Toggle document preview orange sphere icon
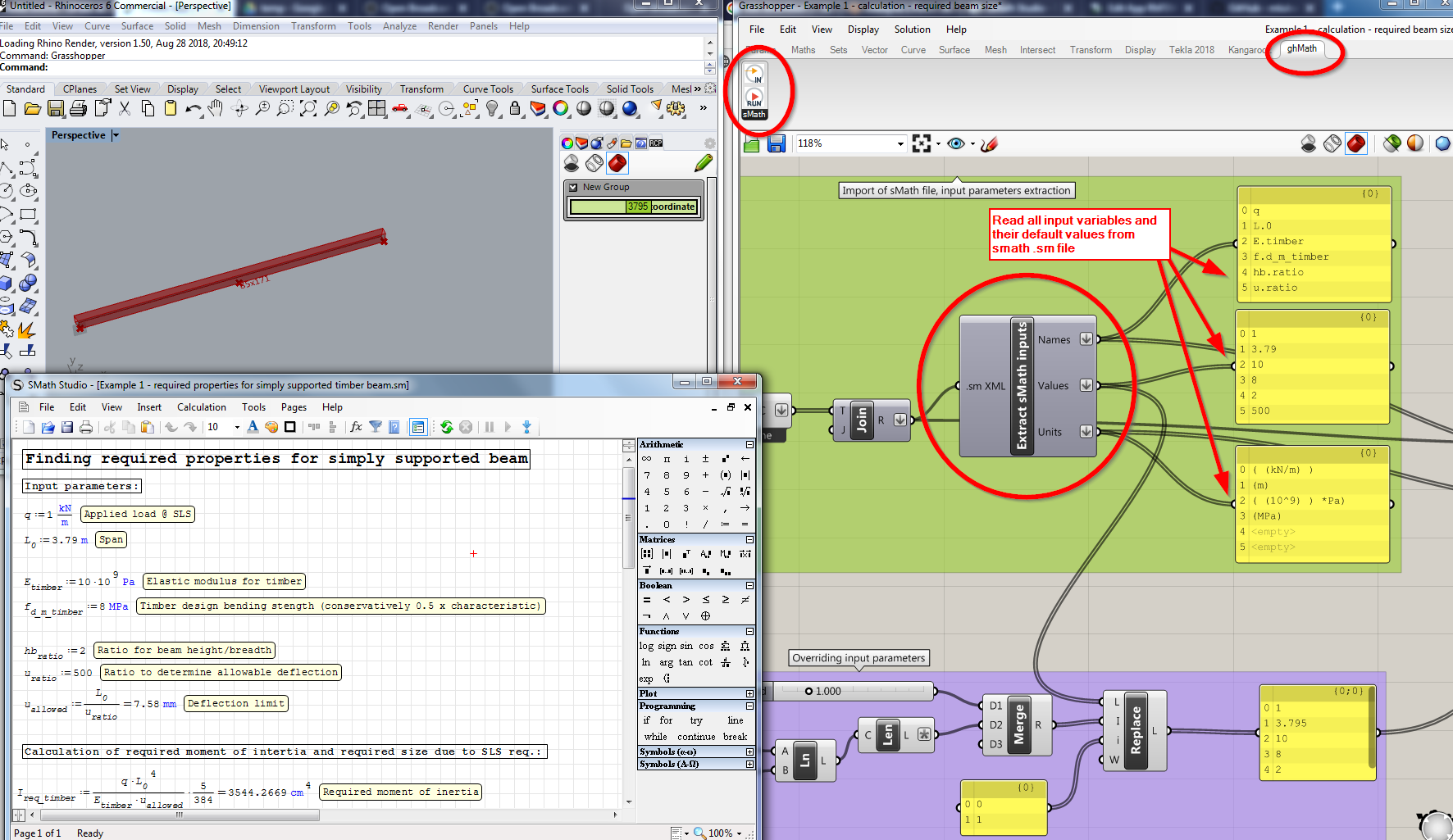 point(1415,144)
